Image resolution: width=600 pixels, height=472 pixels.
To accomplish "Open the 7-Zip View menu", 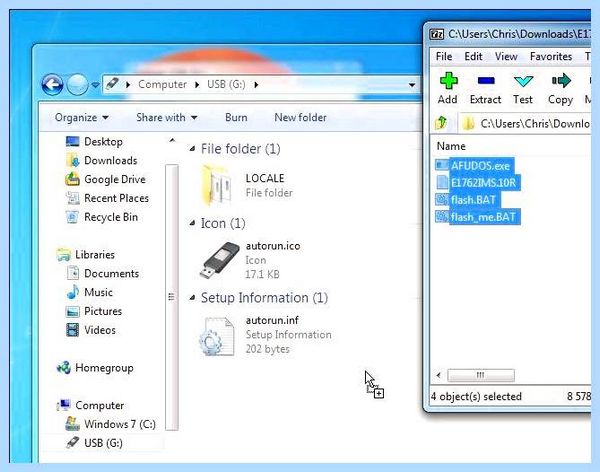I will (x=506, y=56).
